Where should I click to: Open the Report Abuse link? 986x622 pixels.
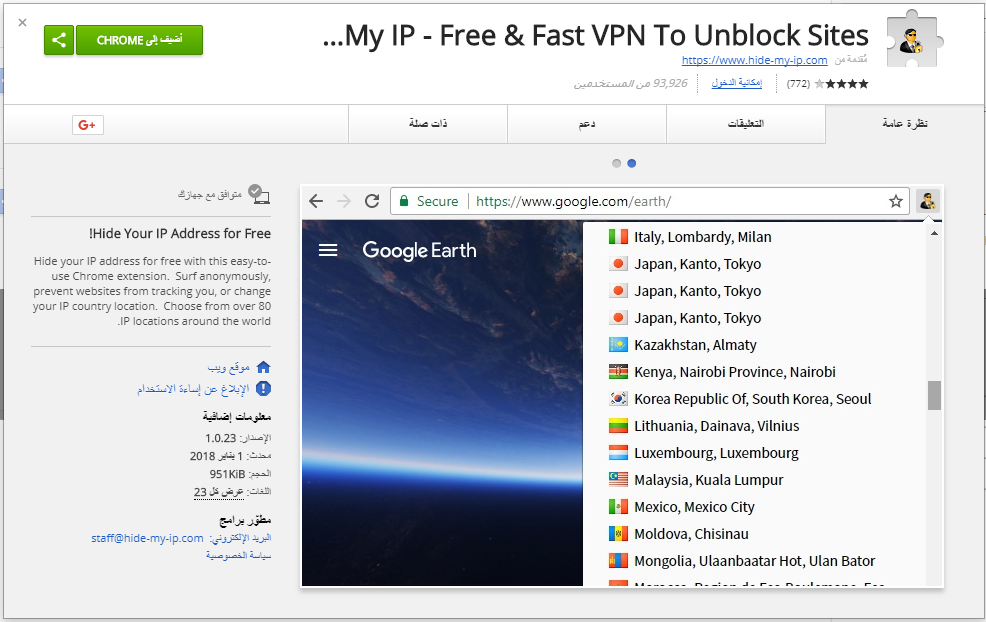pos(193,389)
